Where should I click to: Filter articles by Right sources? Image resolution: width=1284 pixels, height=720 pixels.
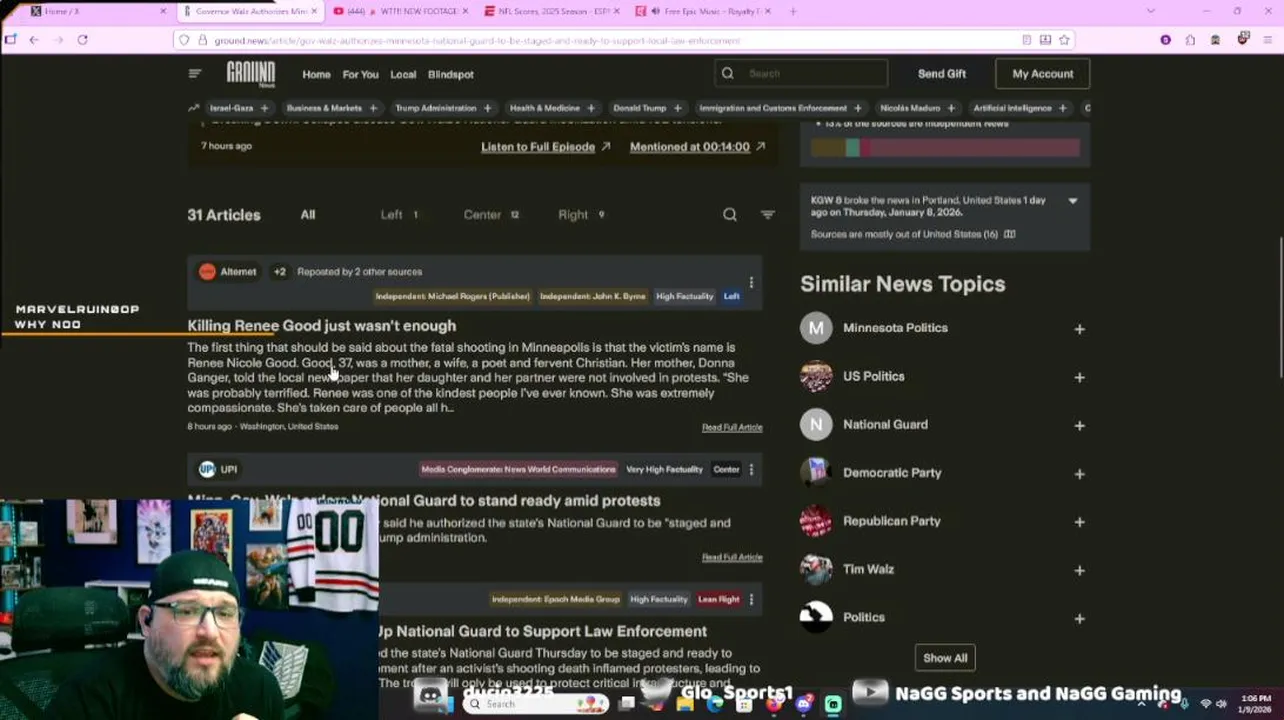(581, 214)
